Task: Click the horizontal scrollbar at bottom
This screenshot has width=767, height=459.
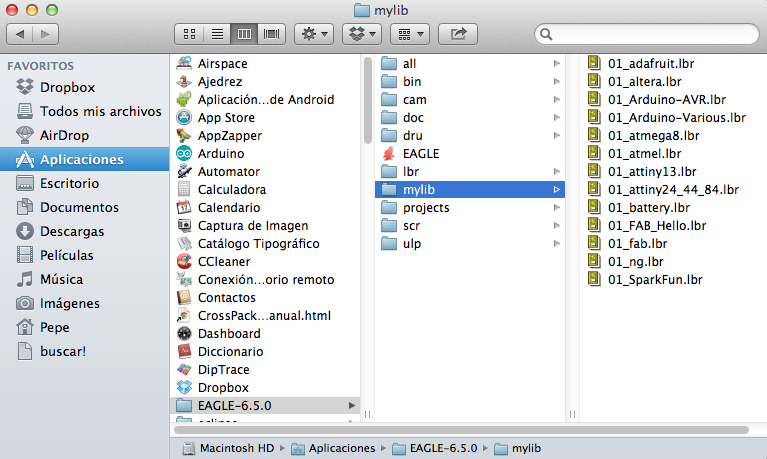Action: [x=461, y=430]
